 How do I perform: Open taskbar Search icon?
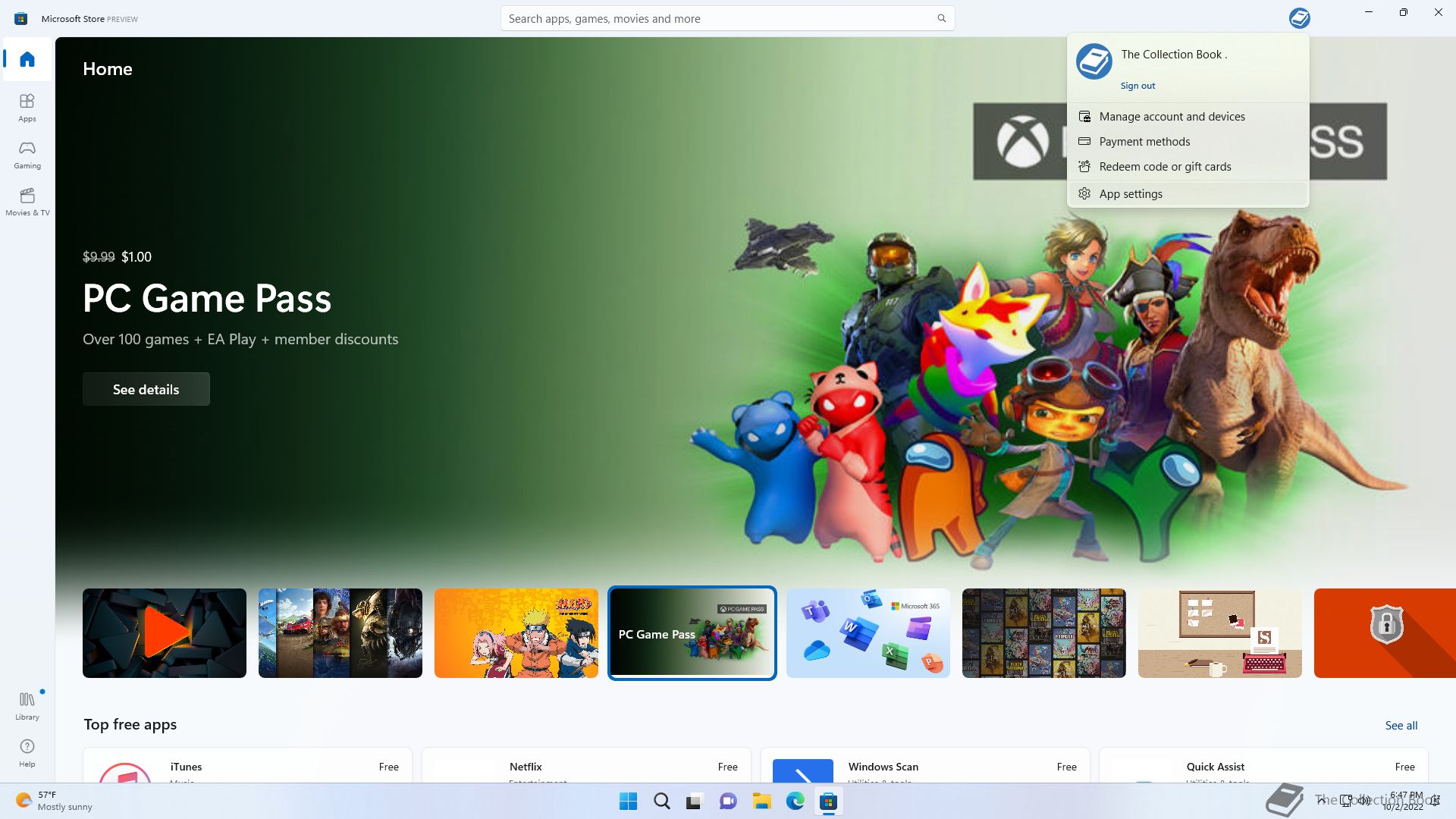[x=661, y=801]
